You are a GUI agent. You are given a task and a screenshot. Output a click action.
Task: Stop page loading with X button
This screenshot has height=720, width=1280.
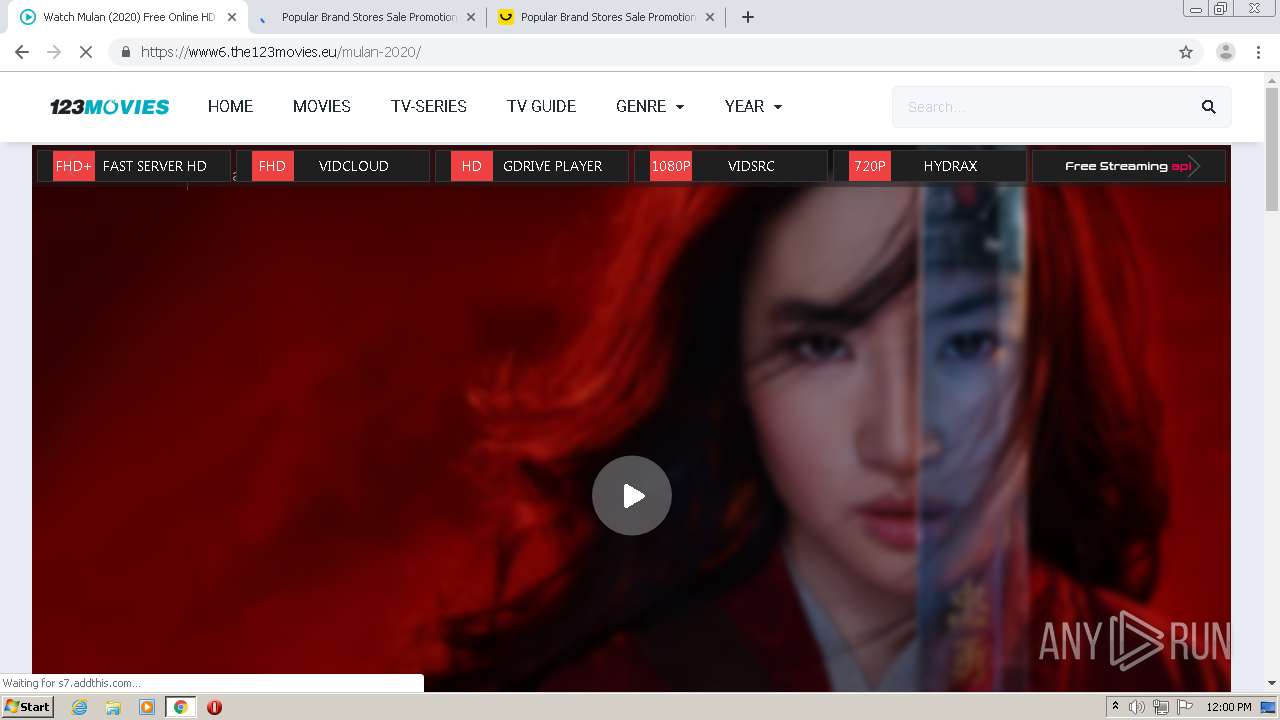tap(86, 52)
